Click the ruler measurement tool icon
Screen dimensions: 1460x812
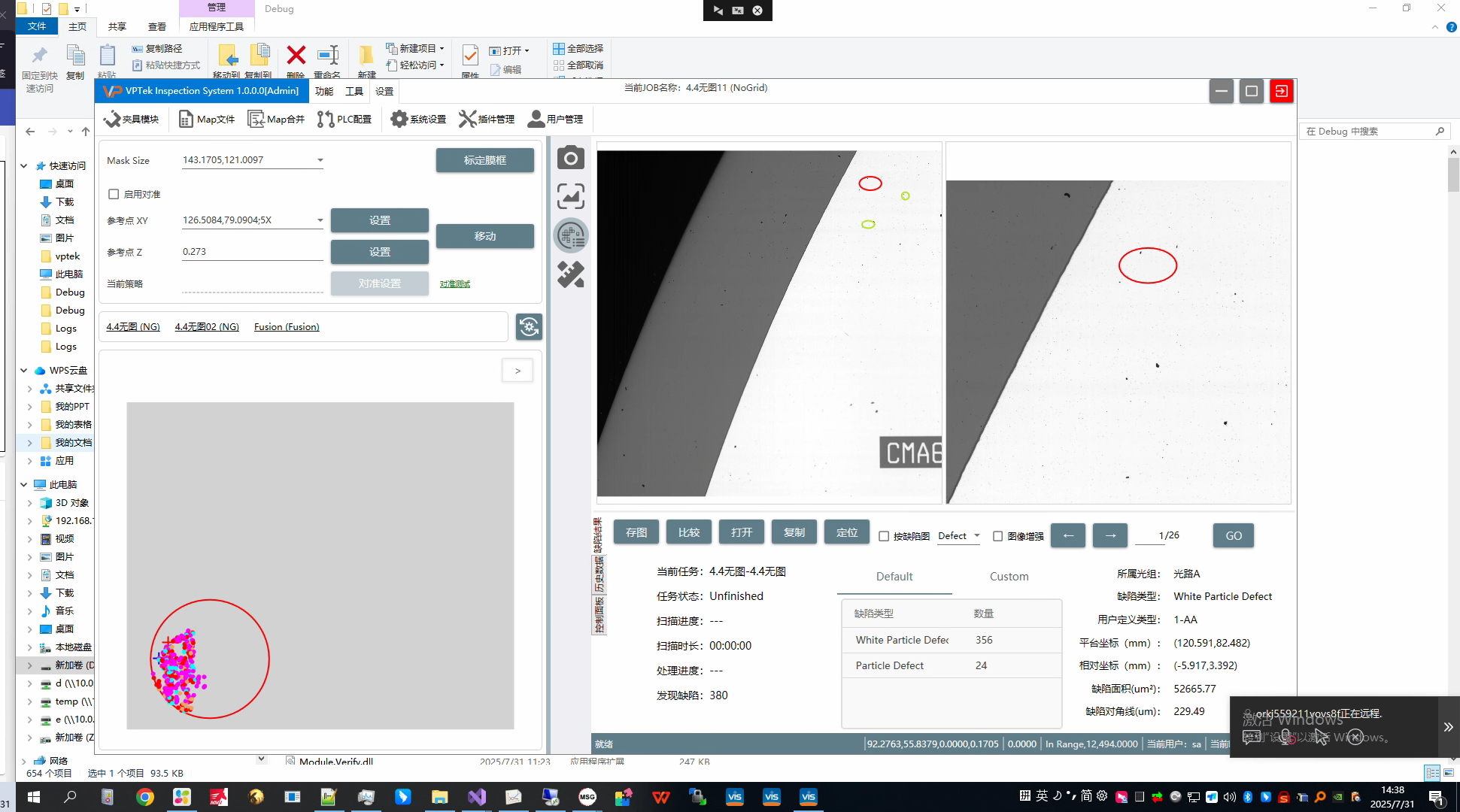coord(571,274)
